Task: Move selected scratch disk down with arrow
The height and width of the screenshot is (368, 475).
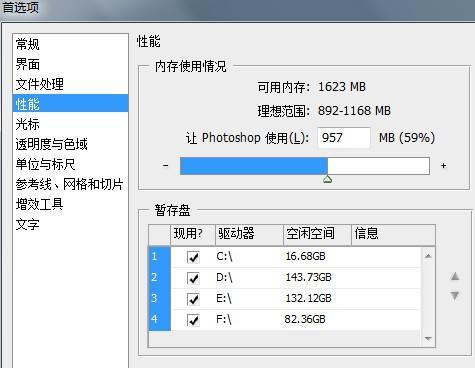Action: point(455,296)
